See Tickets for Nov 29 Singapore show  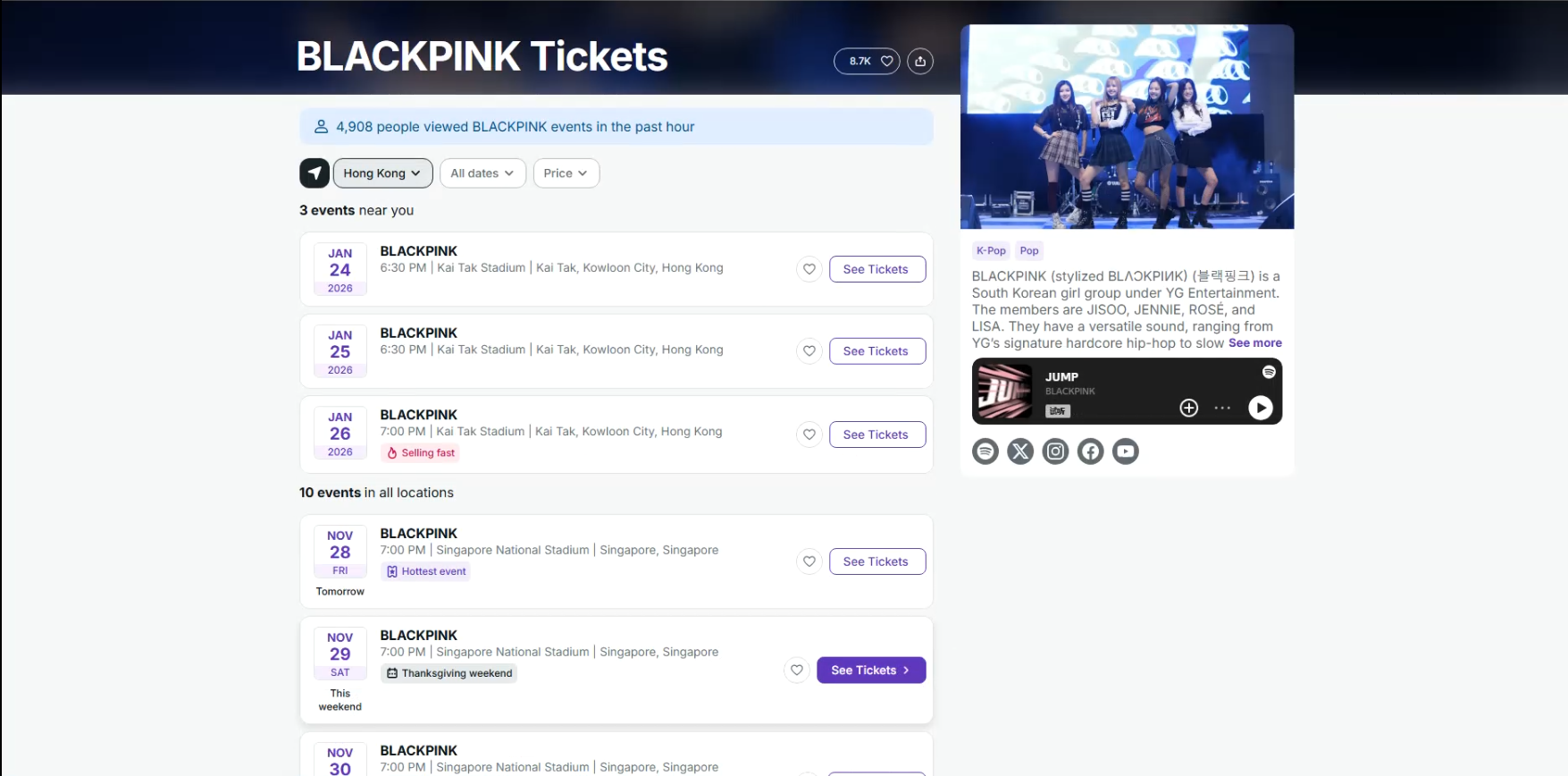point(871,671)
